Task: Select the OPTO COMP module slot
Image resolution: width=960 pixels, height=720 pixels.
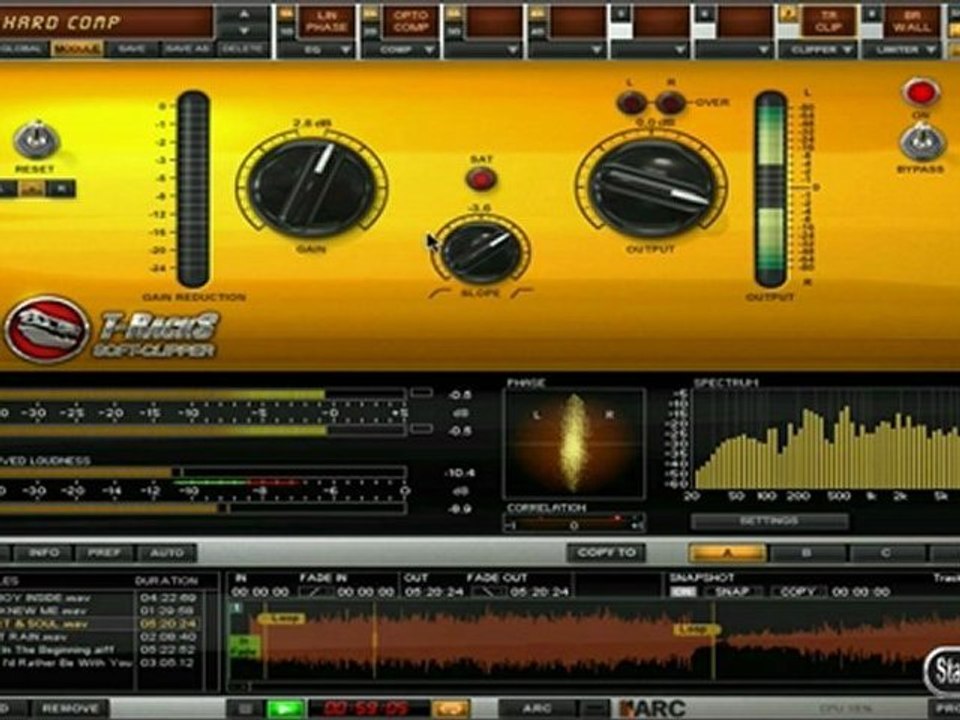Action: pos(411,22)
